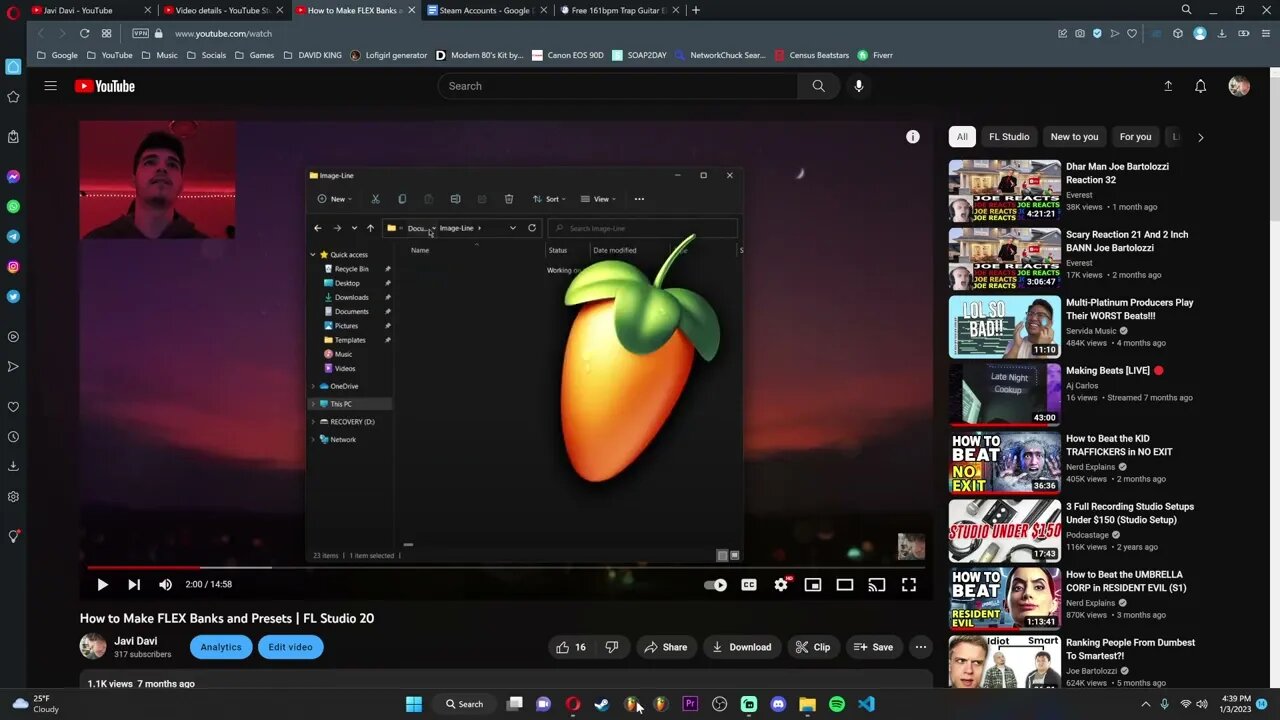
Task: Click the YouTube search field
Action: click(618, 86)
